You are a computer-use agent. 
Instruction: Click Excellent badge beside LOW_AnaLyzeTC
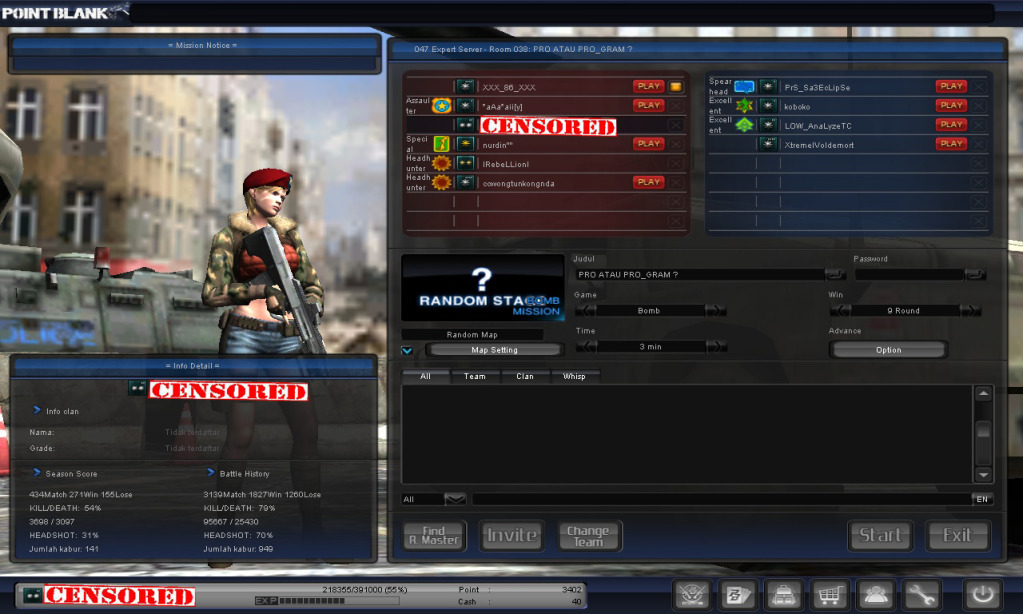tap(744, 125)
